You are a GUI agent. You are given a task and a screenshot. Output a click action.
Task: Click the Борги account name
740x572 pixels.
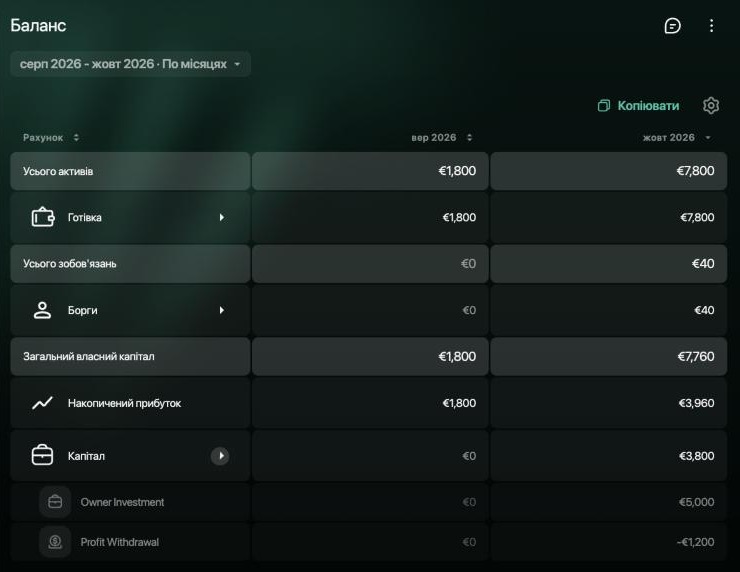83,311
